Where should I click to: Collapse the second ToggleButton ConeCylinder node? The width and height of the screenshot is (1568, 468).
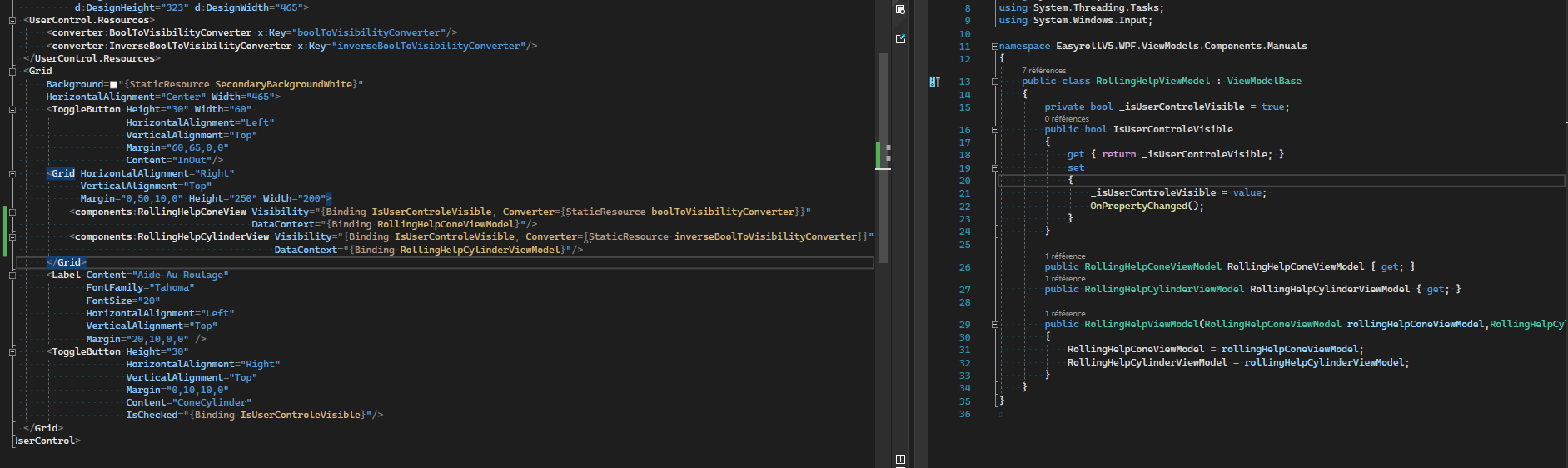tap(12, 351)
